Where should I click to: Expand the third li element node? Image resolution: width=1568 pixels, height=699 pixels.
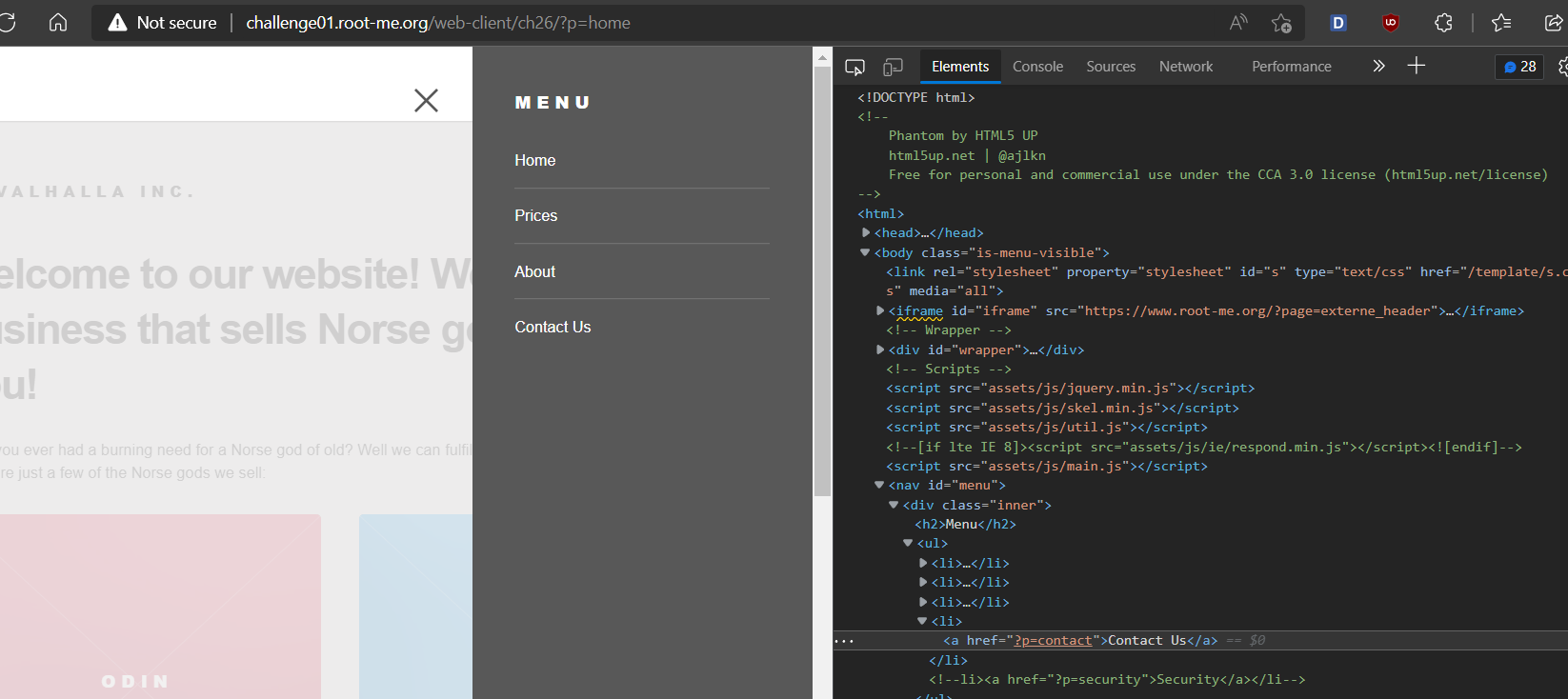click(x=923, y=602)
